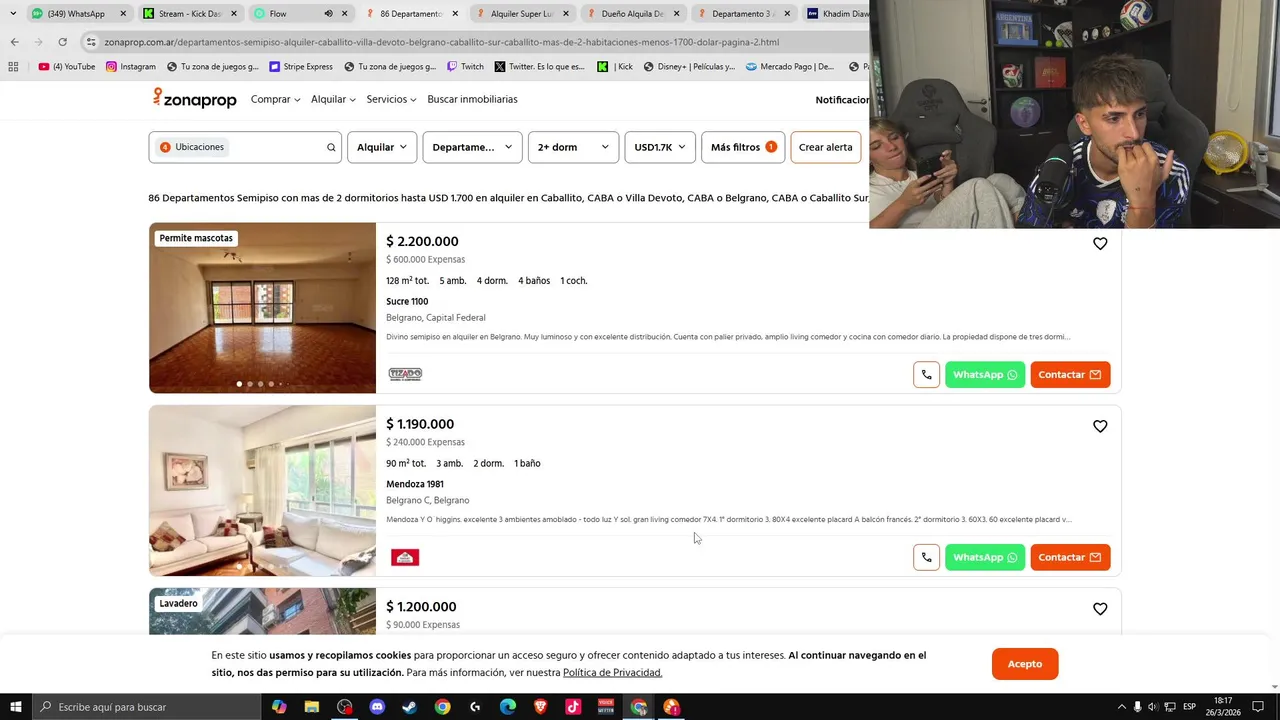Viewport: 1280px width, 720px height.
Task: Open the YouTube bookmark
Action: (x=67, y=67)
